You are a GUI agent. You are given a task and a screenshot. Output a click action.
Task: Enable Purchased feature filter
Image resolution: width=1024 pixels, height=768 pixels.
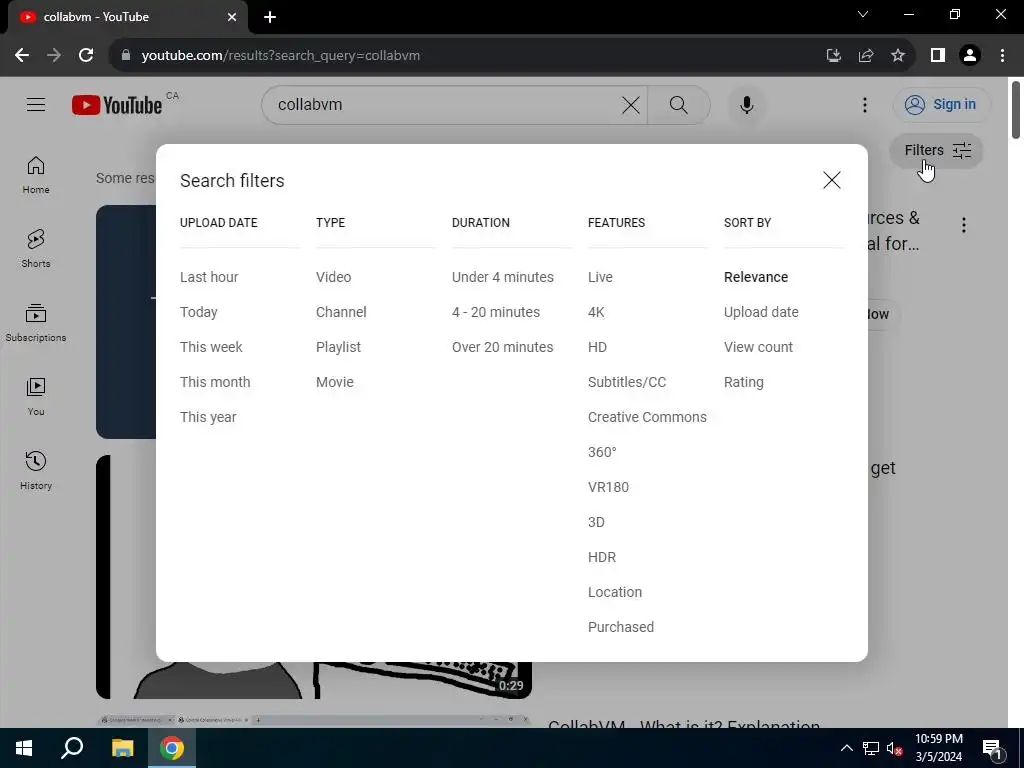(620, 627)
